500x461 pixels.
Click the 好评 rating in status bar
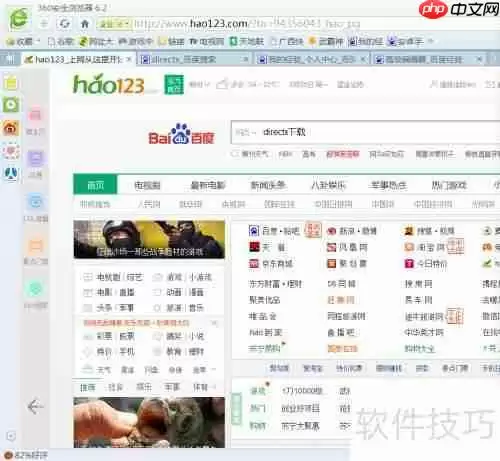coord(26,455)
